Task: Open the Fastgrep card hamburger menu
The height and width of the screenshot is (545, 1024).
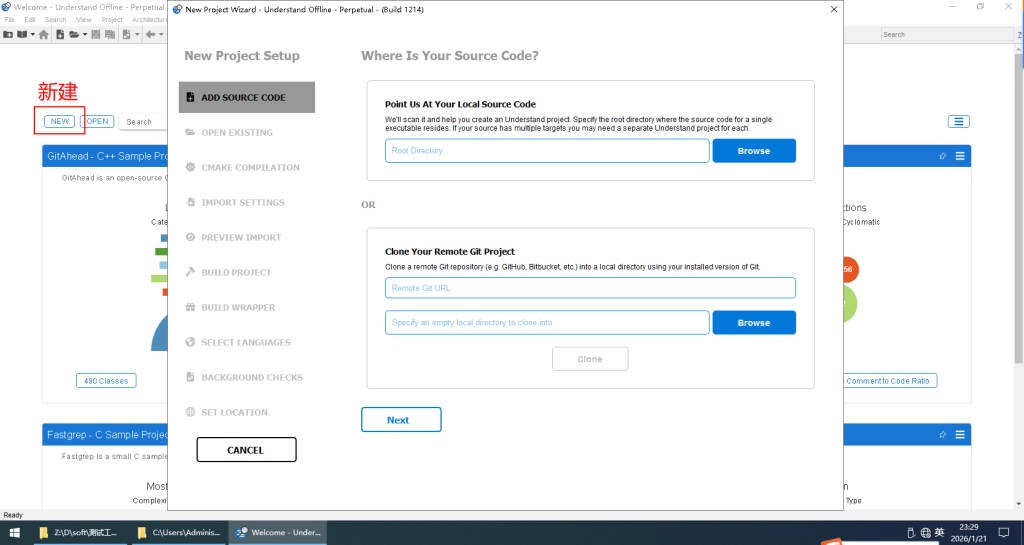Action: pyautogui.click(x=960, y=435)
